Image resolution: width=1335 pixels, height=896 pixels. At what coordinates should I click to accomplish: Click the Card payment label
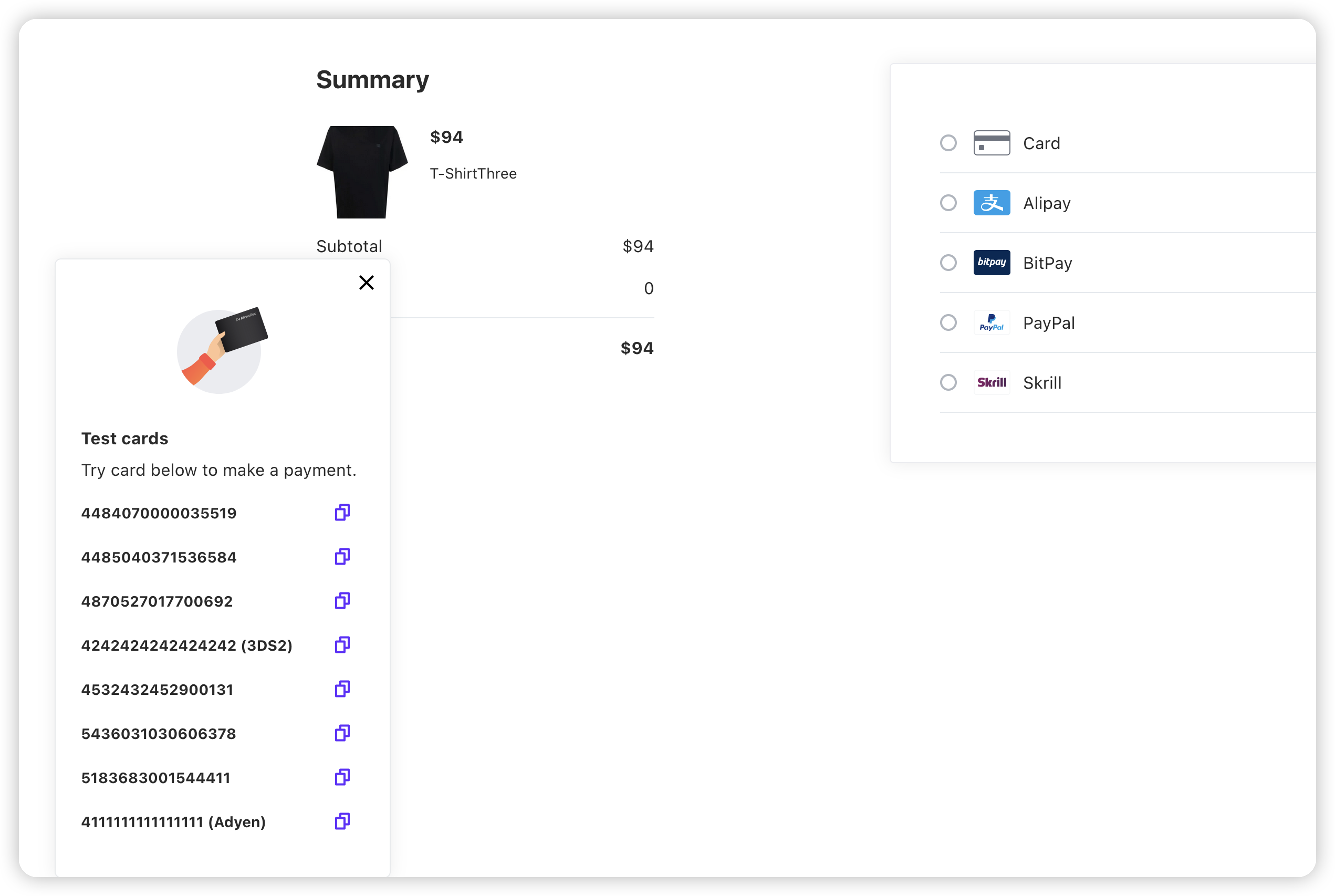[x=1041, y=143]
